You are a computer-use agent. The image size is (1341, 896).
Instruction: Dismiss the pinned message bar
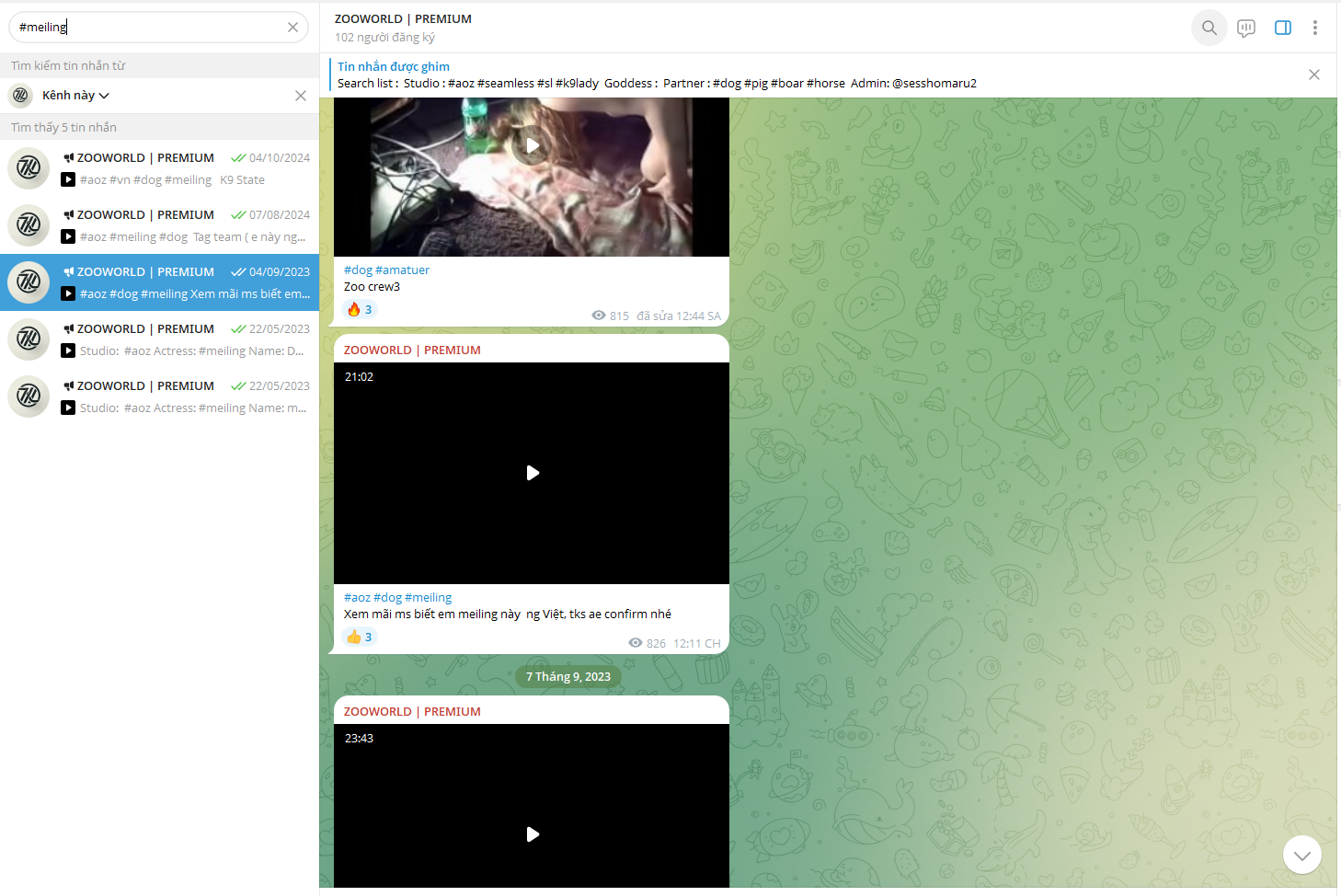1313,75
